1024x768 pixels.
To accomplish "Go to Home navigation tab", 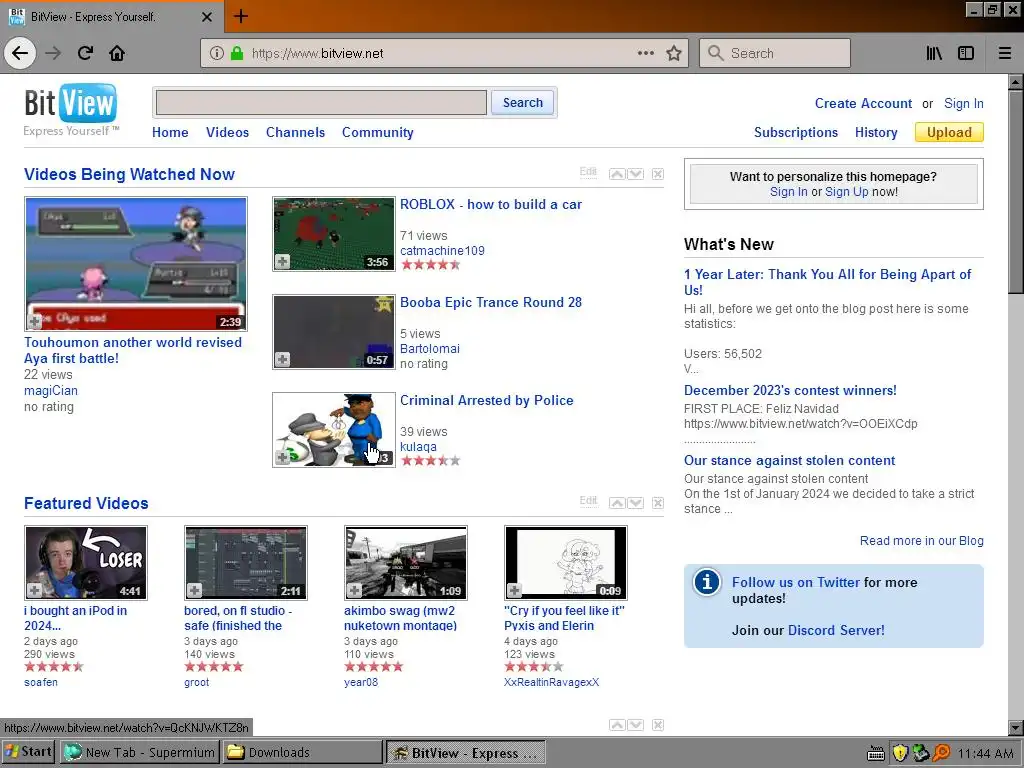I will coord(170,132).
